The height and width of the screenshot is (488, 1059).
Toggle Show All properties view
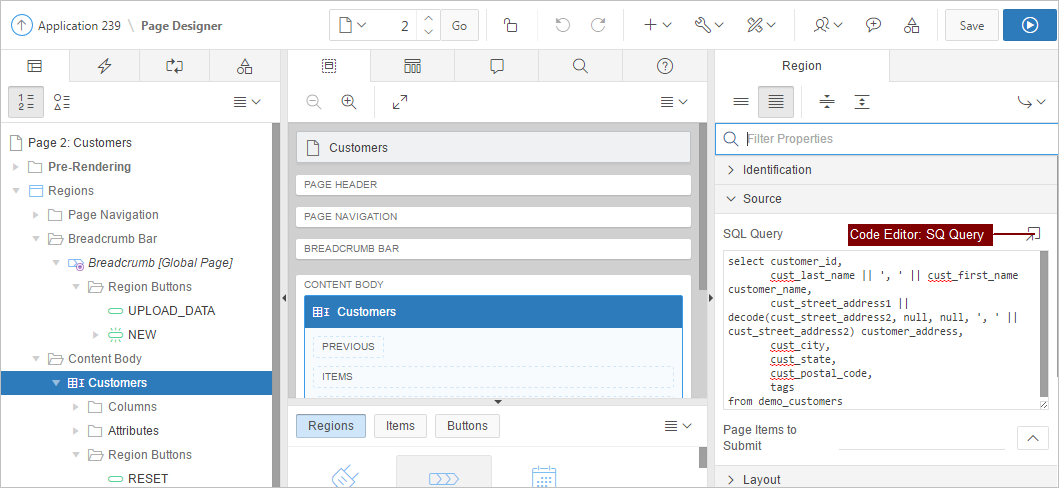[775, 101]
